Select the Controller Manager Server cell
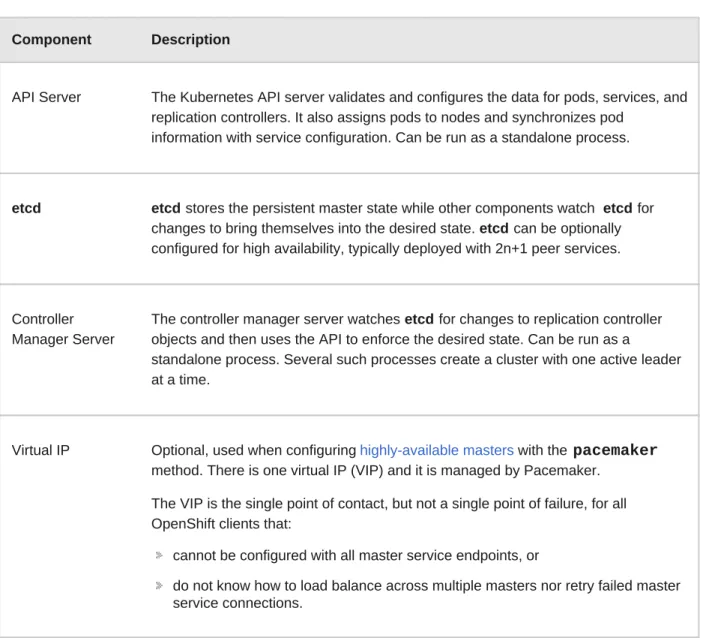The image size is (706, 638). click(x=63, y=329)
